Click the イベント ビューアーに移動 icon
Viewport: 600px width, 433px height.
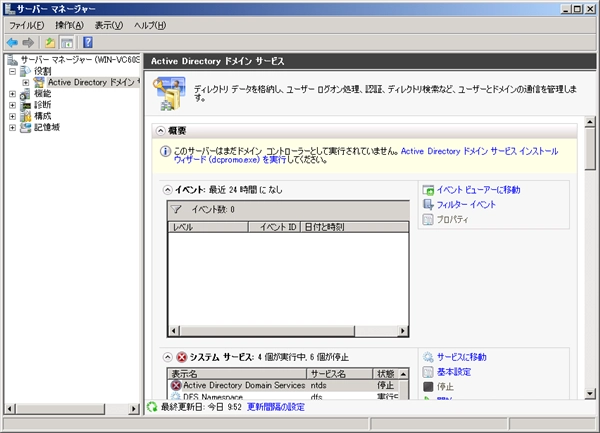(428, 190)
